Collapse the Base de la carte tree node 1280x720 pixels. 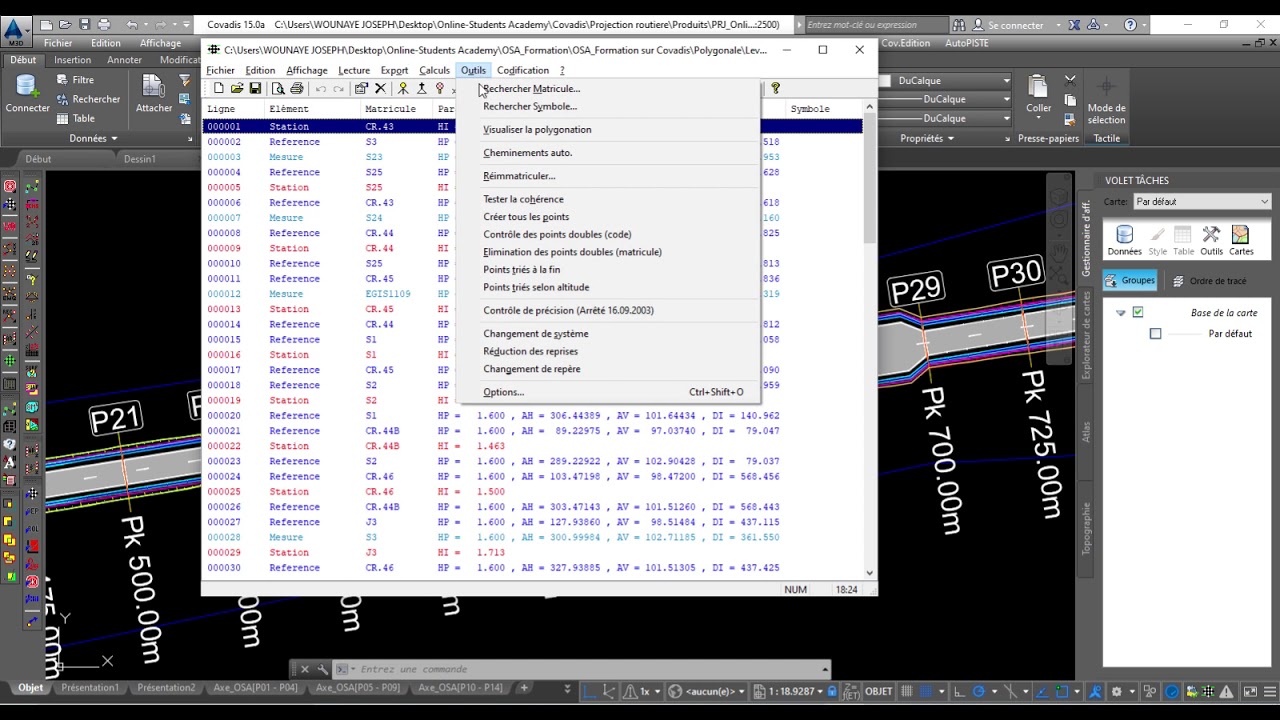pyautogui.click(x=1121, y=313)
